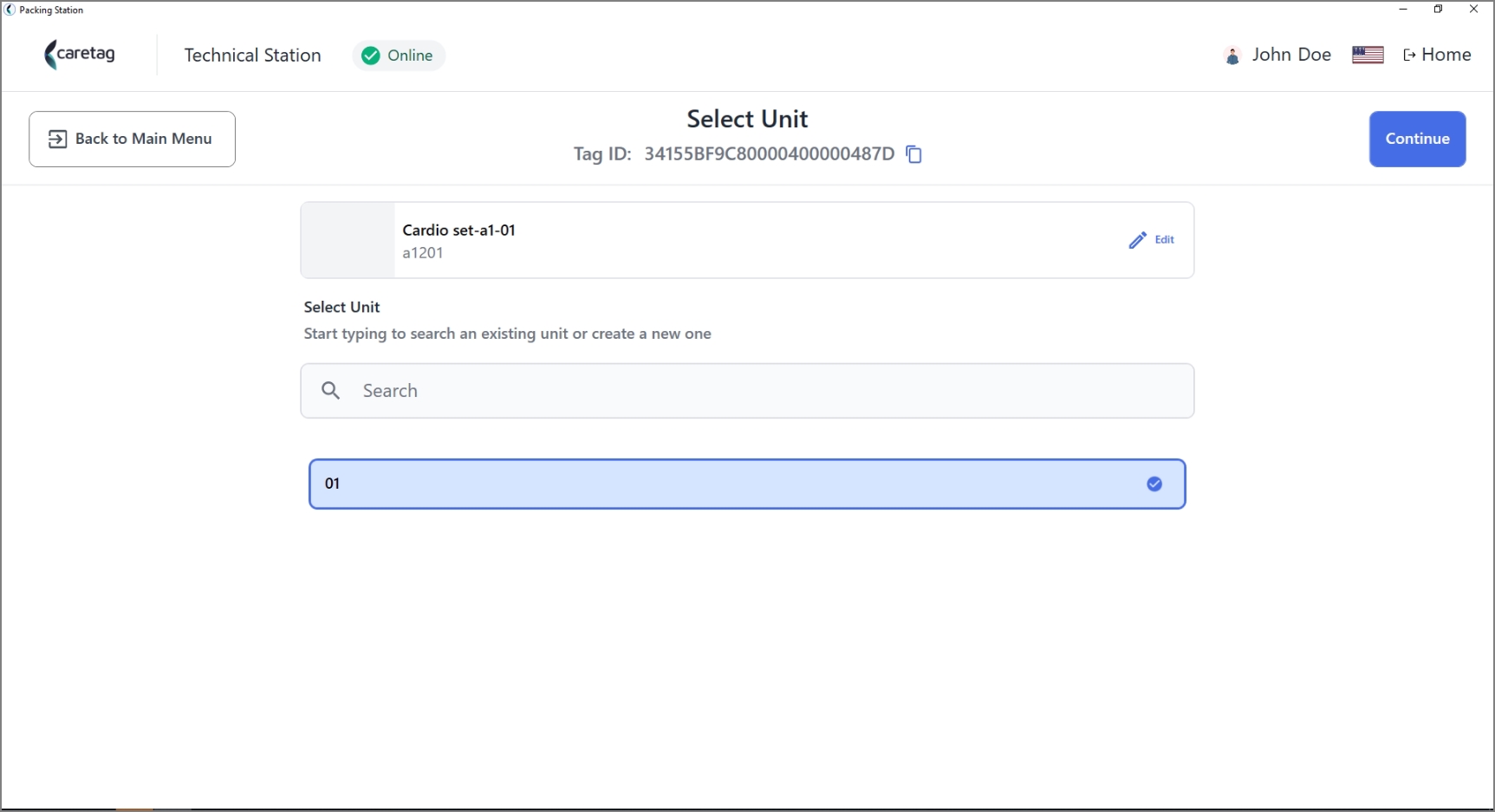Viewport: 1495px width, 812px height.
Task: Click Continue button
Action: click(1417, 139)
